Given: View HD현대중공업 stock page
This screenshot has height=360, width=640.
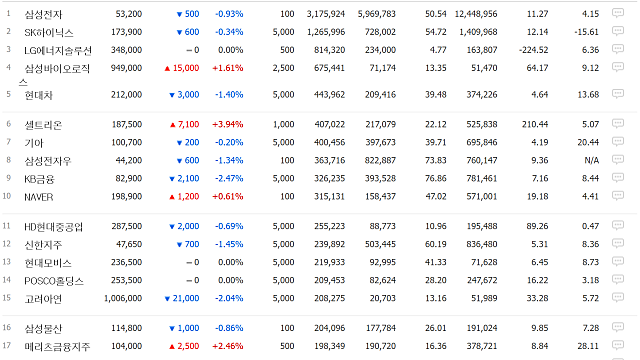Looking at the screenshot, I should point(53,227).
